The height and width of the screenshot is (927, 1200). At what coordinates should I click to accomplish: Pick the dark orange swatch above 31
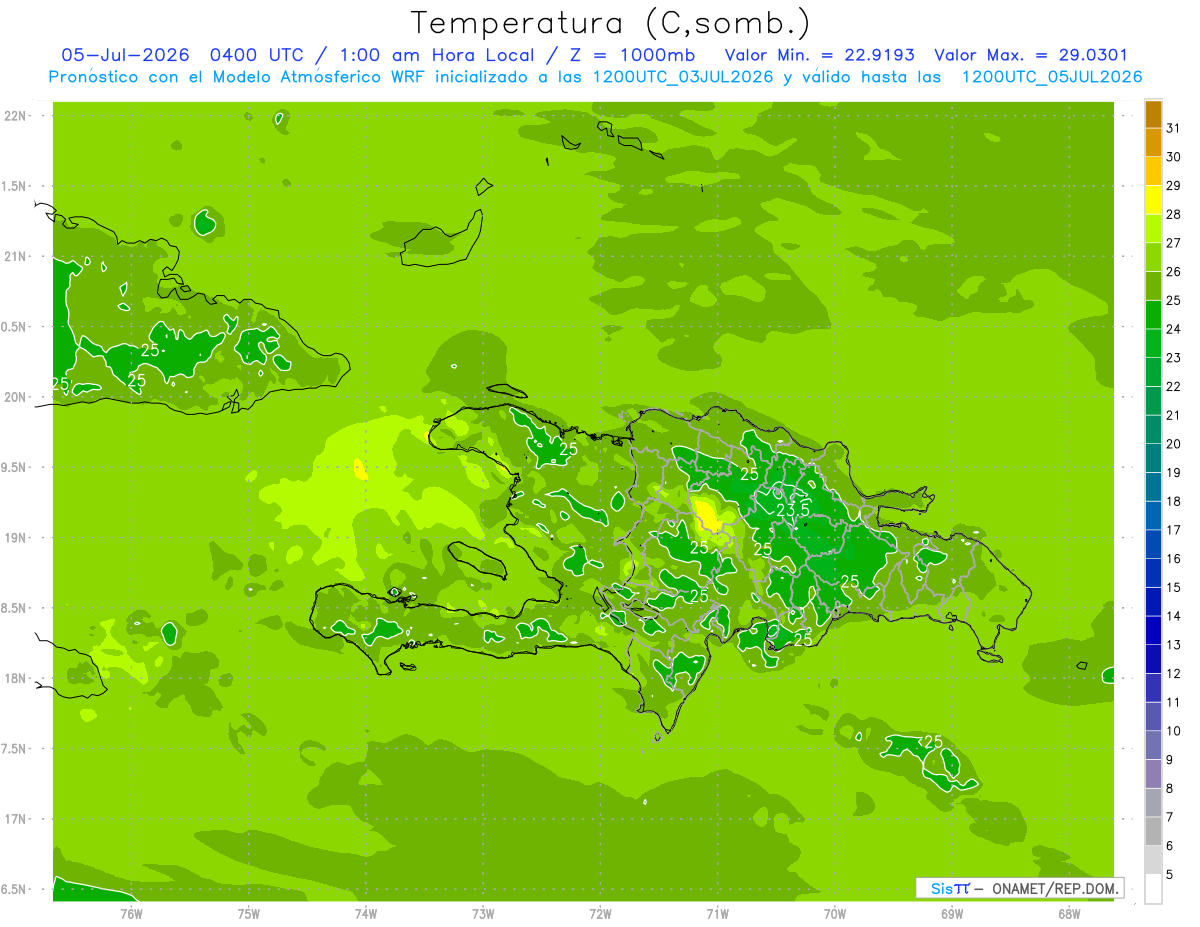pos(1153,114)
